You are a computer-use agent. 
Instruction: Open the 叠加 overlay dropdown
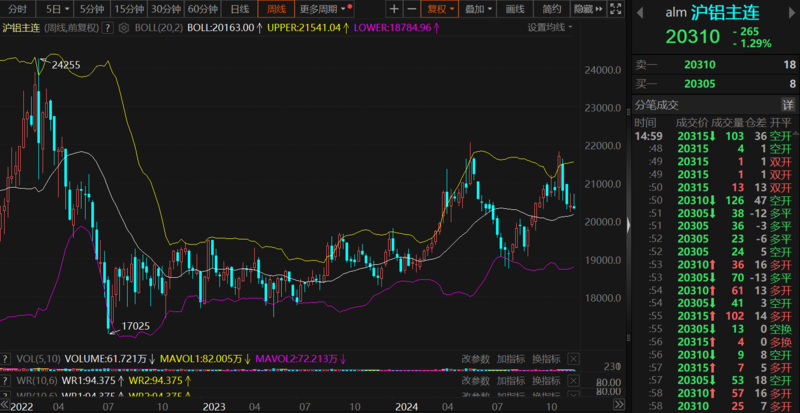[478, 9]
